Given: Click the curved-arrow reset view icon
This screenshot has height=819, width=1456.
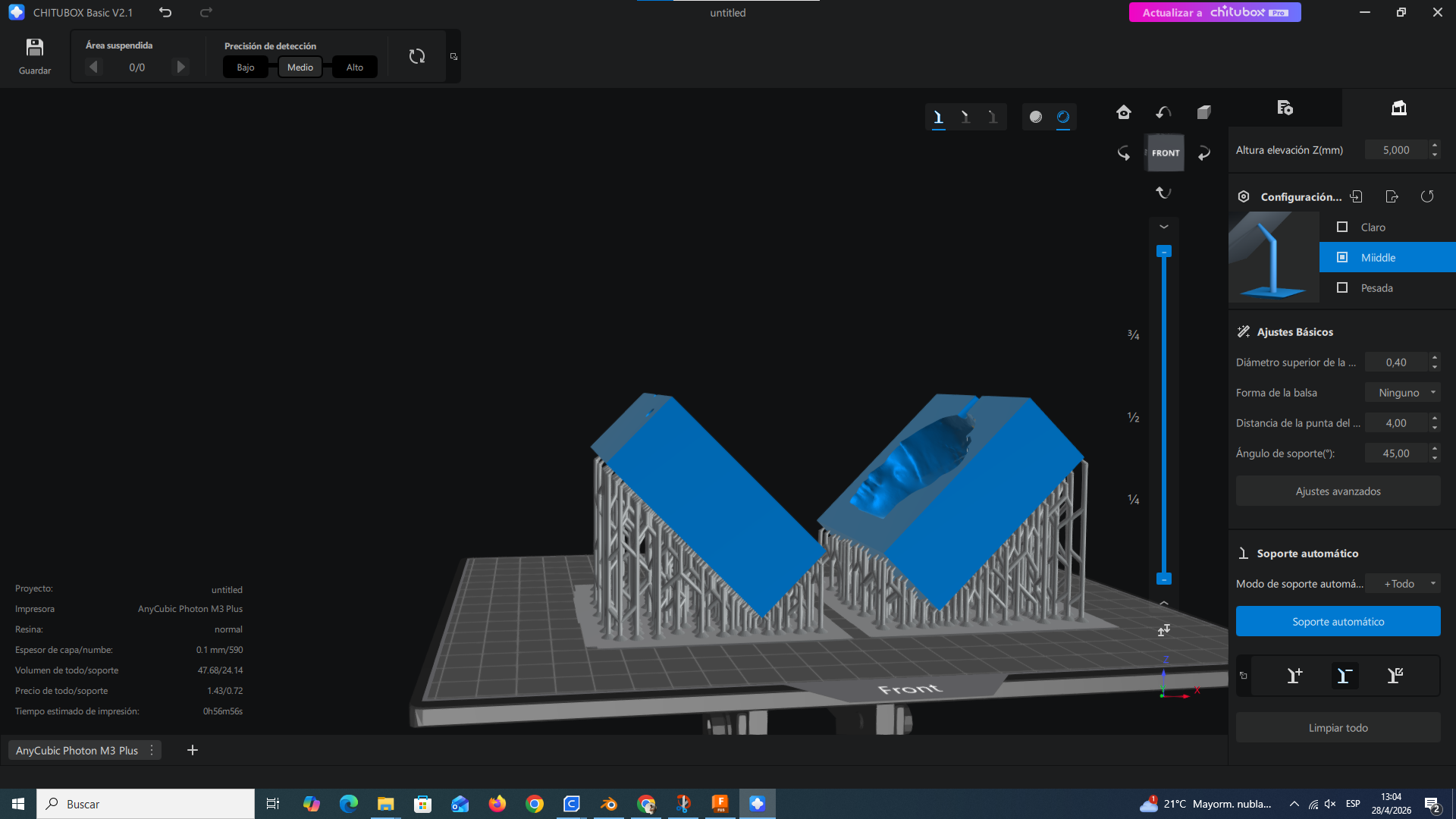Looking at the screenshot, I should pos(1163,112).
